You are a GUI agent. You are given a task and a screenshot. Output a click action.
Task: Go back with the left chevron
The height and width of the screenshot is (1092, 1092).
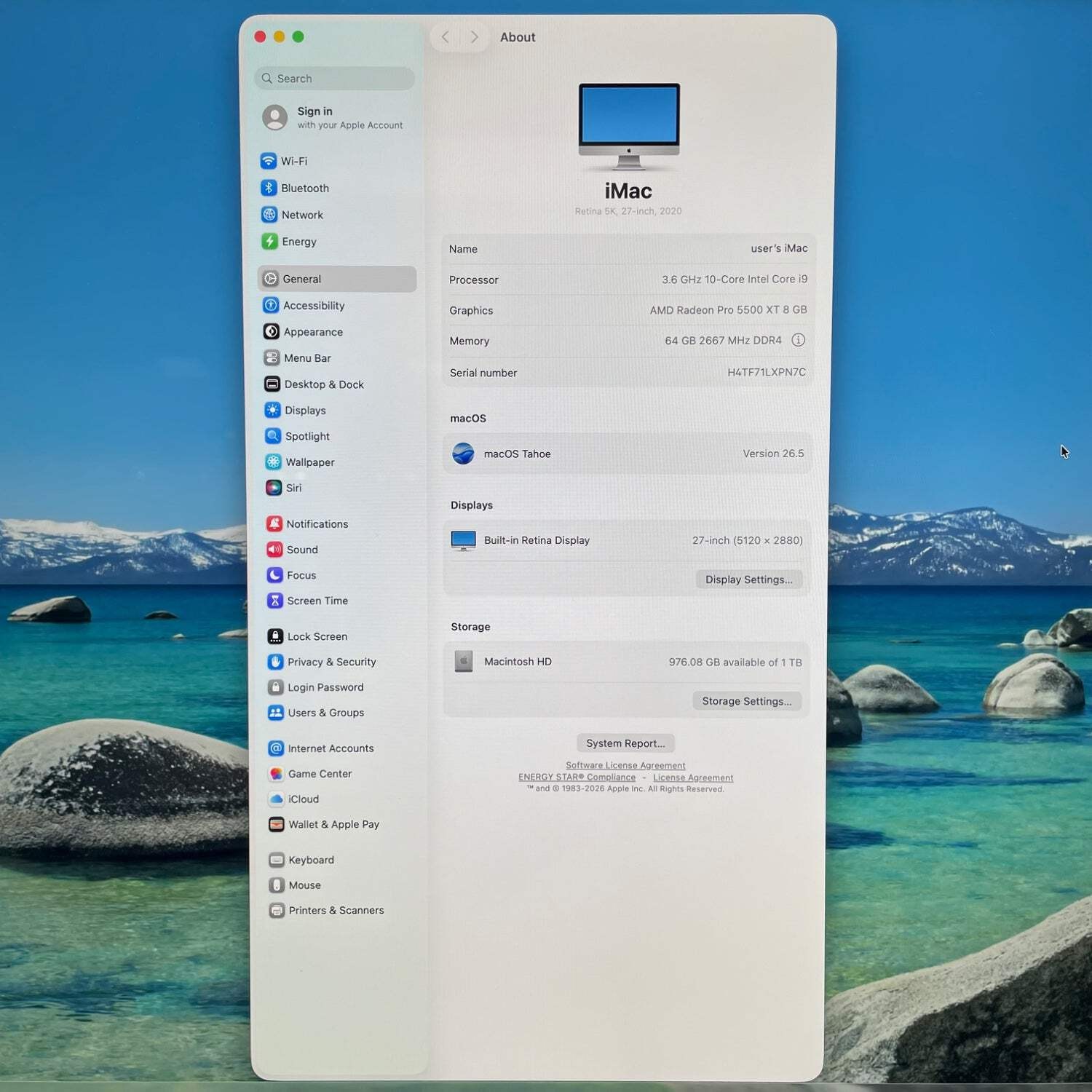pyautogui.click(x=446, y=37)
